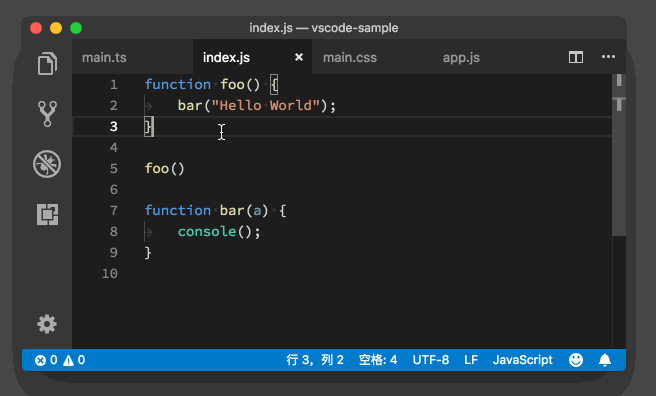Split the editor side by side
Image resolution: width=656 pixels, height=396 pixels.
click(576, 57)
